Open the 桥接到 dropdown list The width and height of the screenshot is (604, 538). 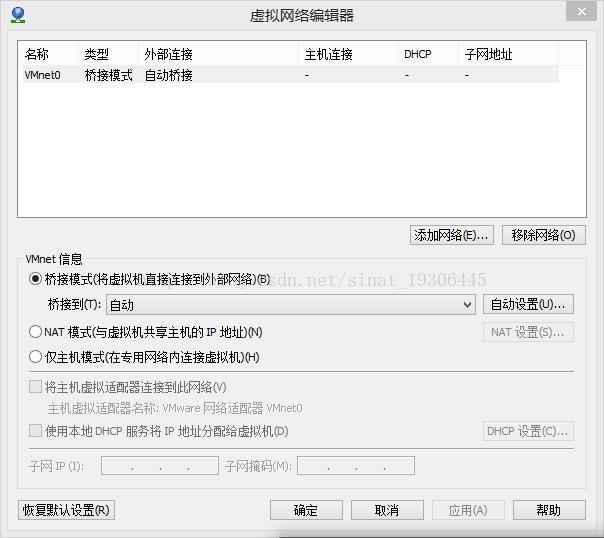click(291, 305)
